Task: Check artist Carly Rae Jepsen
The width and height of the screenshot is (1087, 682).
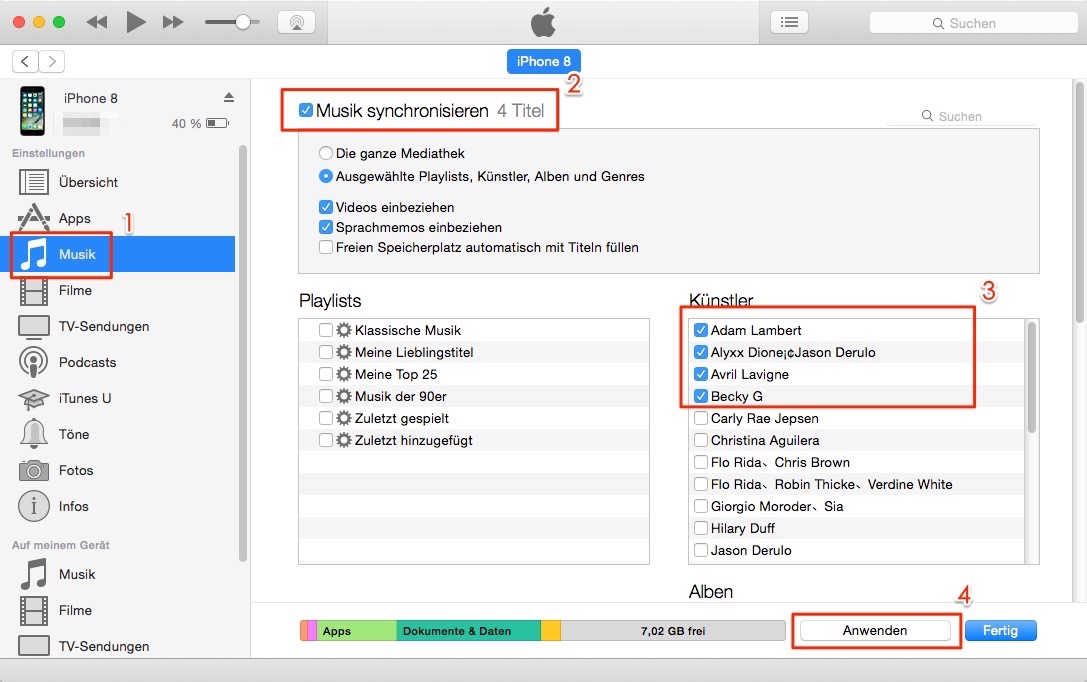Action: click(x=701, y=419)
